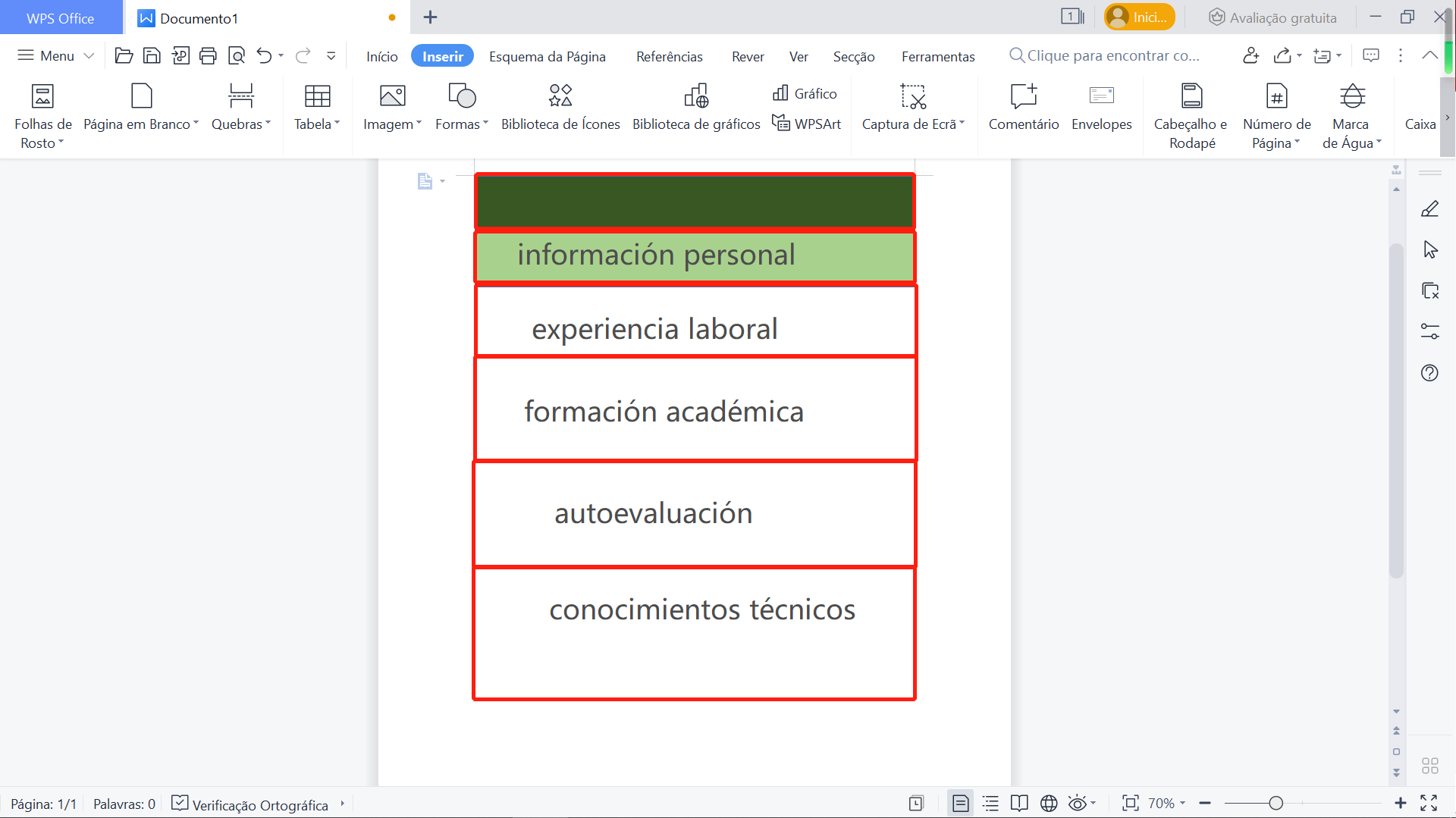The height and width of the screenshot is (818, 1456).
Task: Click the zoom slider handle
Action: (1276, 803)
